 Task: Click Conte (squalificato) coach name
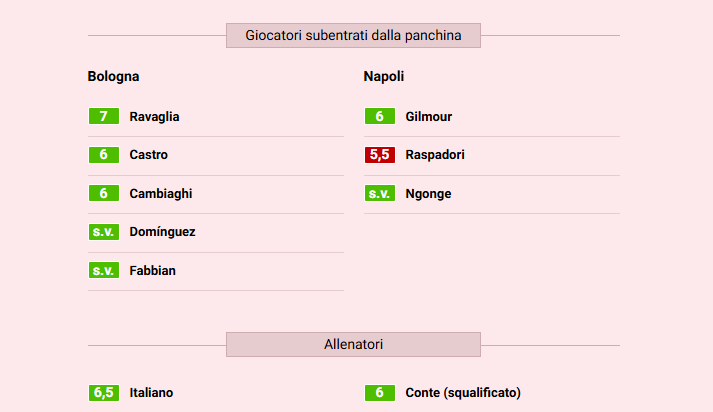(463, 393)
